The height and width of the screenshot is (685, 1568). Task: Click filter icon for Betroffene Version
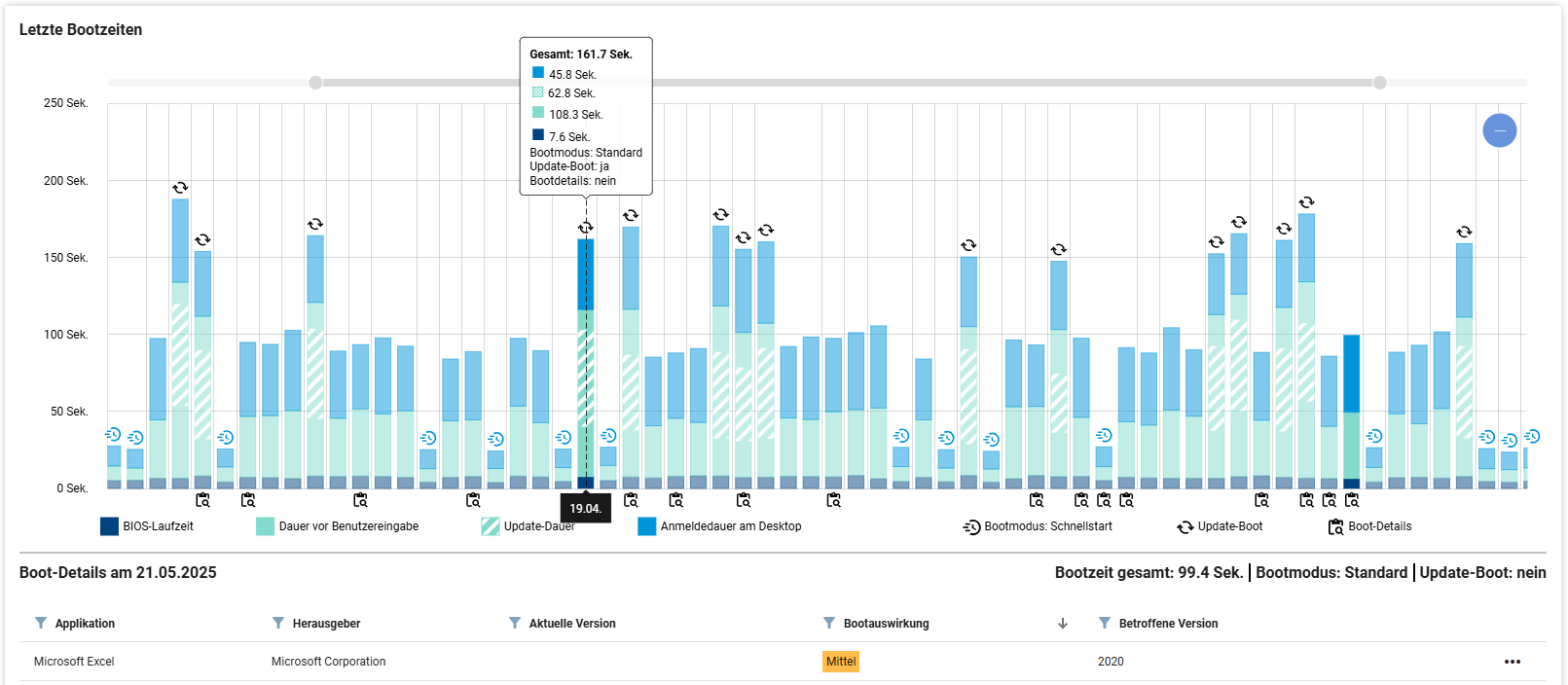[1105, 623]
